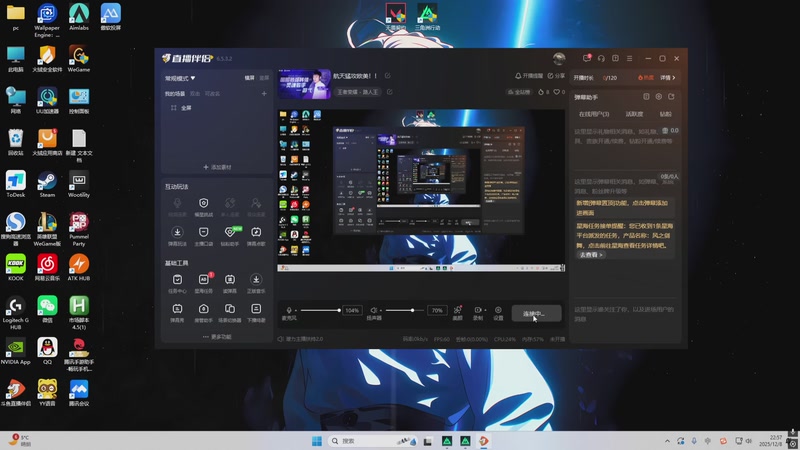Open the 读弹幕 danmaku reader tool
The image size is (800, 450).
[x=230, y=283]
